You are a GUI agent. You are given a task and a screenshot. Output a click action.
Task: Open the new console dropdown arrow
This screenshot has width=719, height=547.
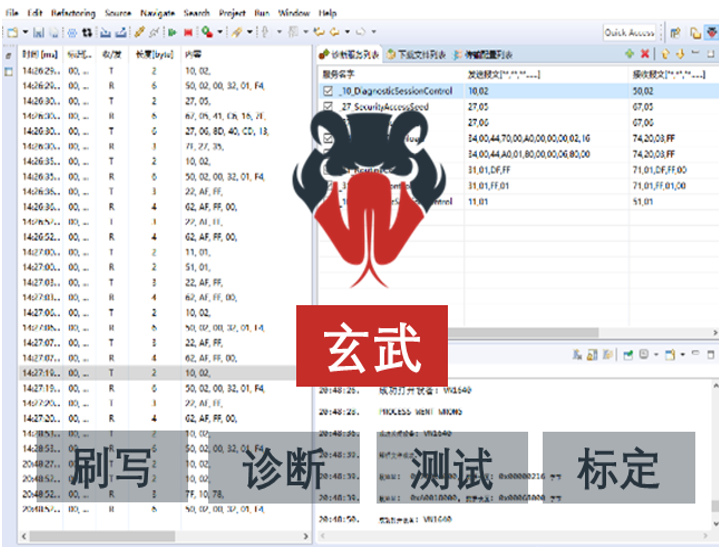[682, 354]
